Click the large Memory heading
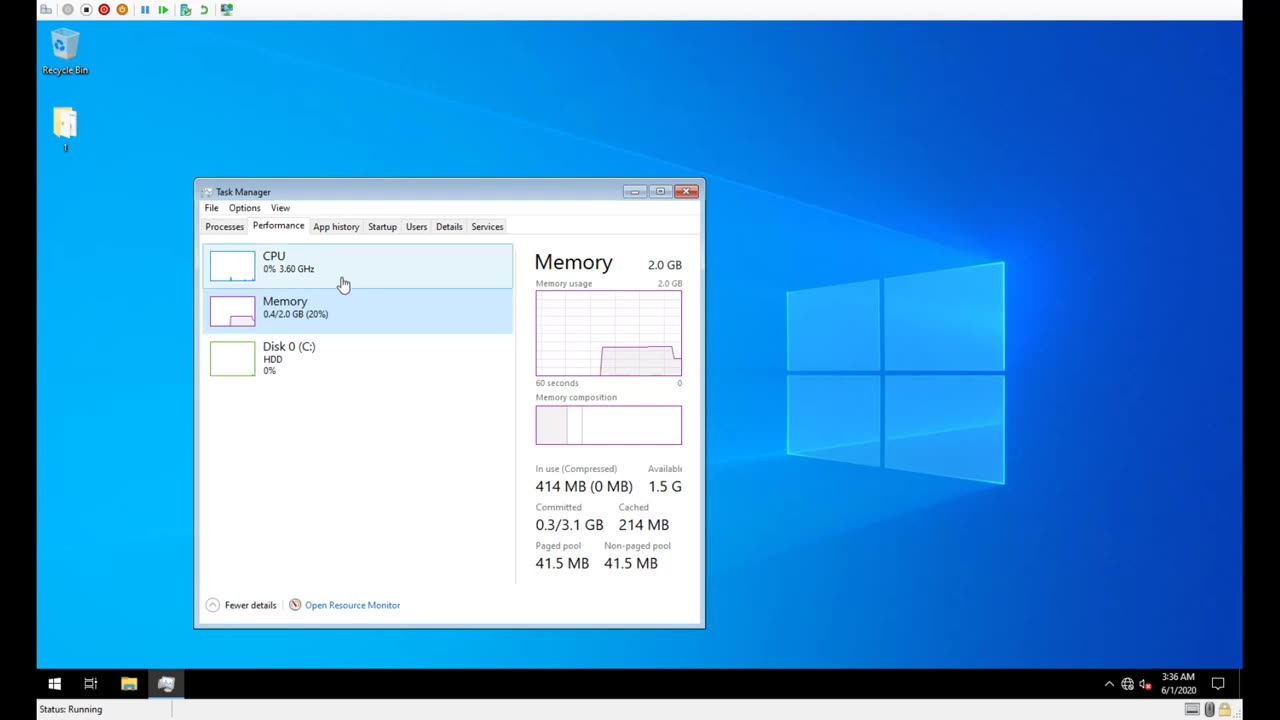Screen dimensions: 1280x720 tap(573, 262)
